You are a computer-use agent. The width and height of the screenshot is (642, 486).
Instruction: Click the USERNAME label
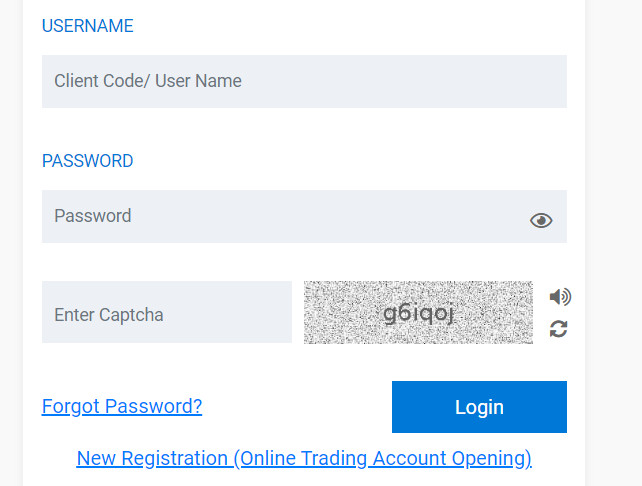88,27
